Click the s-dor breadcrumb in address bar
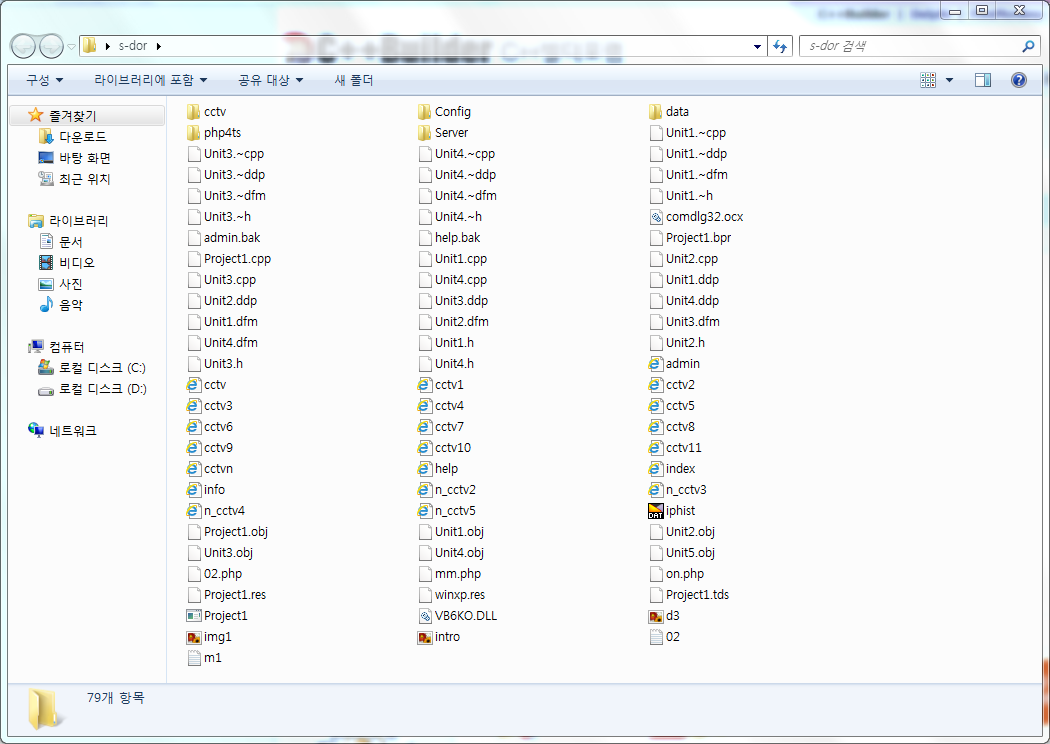The height and width of the screenshot is (744, 1050). pyautogui.click(x=131, y=46)
